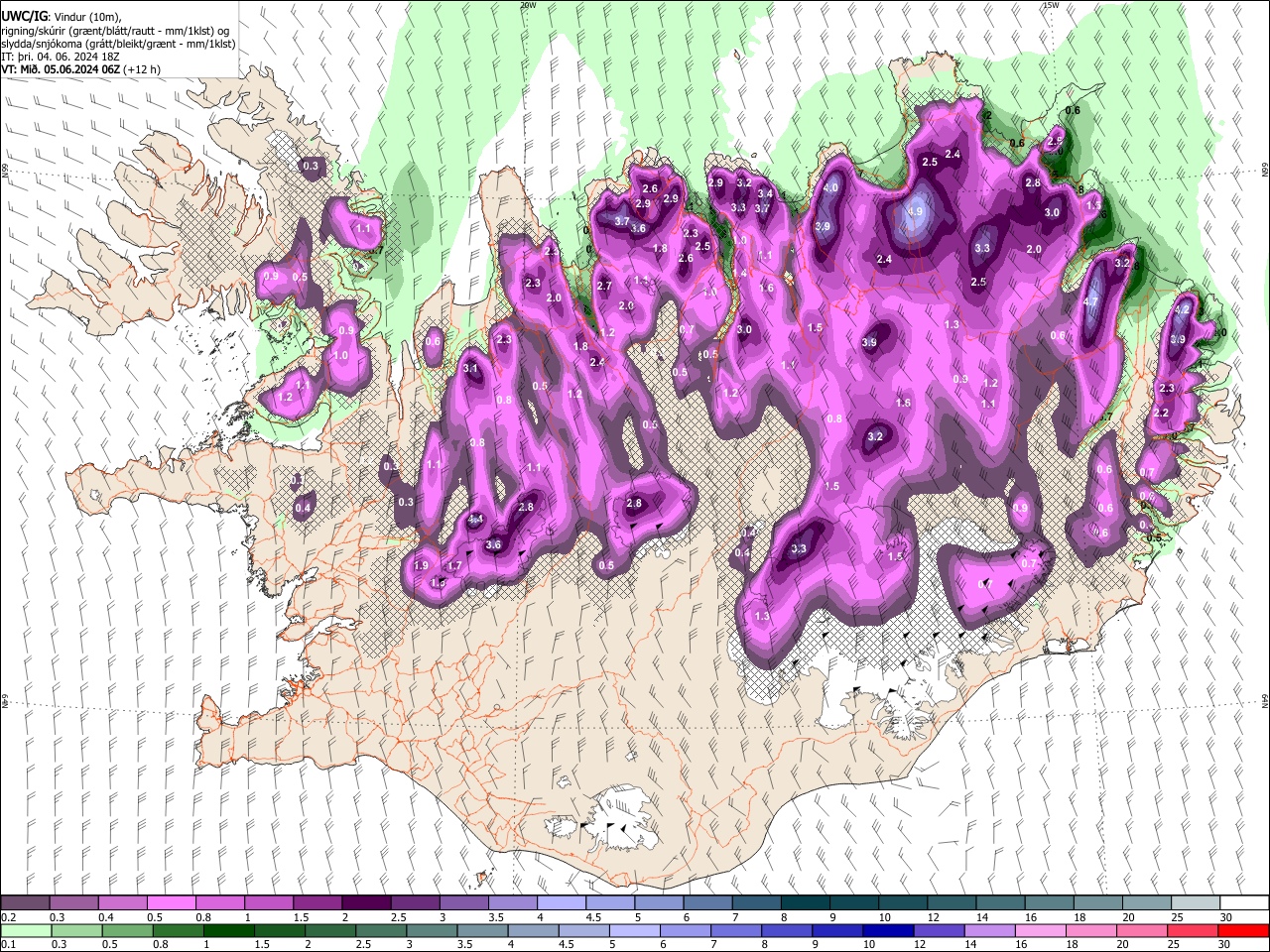The height and width of the screenshot is (952, 1270).
Task: Click the 3.4 value on the north coast
Action: (765, 193)
